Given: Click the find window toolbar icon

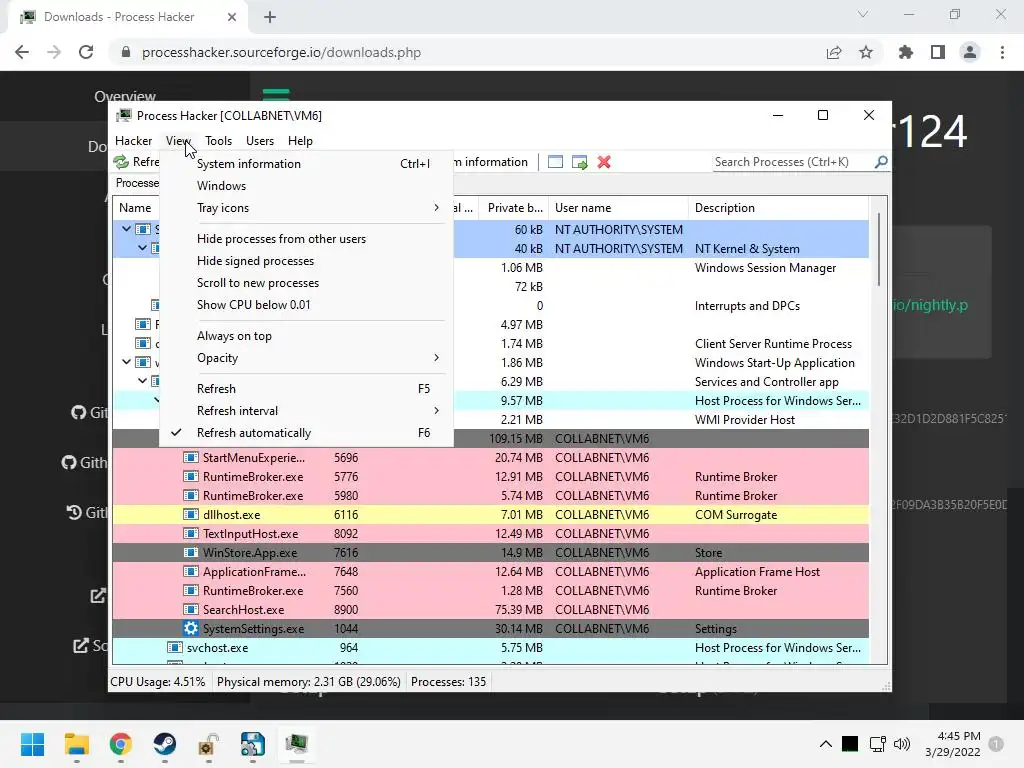Looking at the screenshot, I should pos(555,162).
